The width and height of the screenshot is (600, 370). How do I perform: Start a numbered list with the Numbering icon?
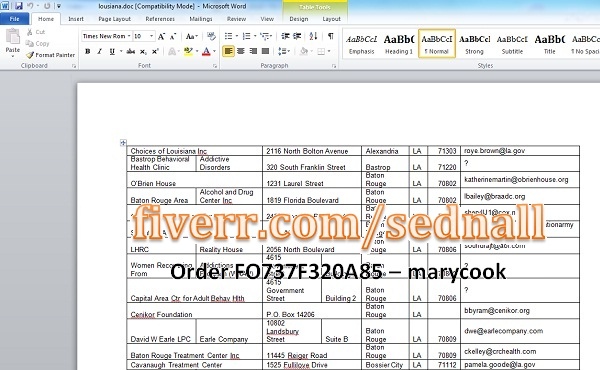pyautogui.click(x=246, y=36)
